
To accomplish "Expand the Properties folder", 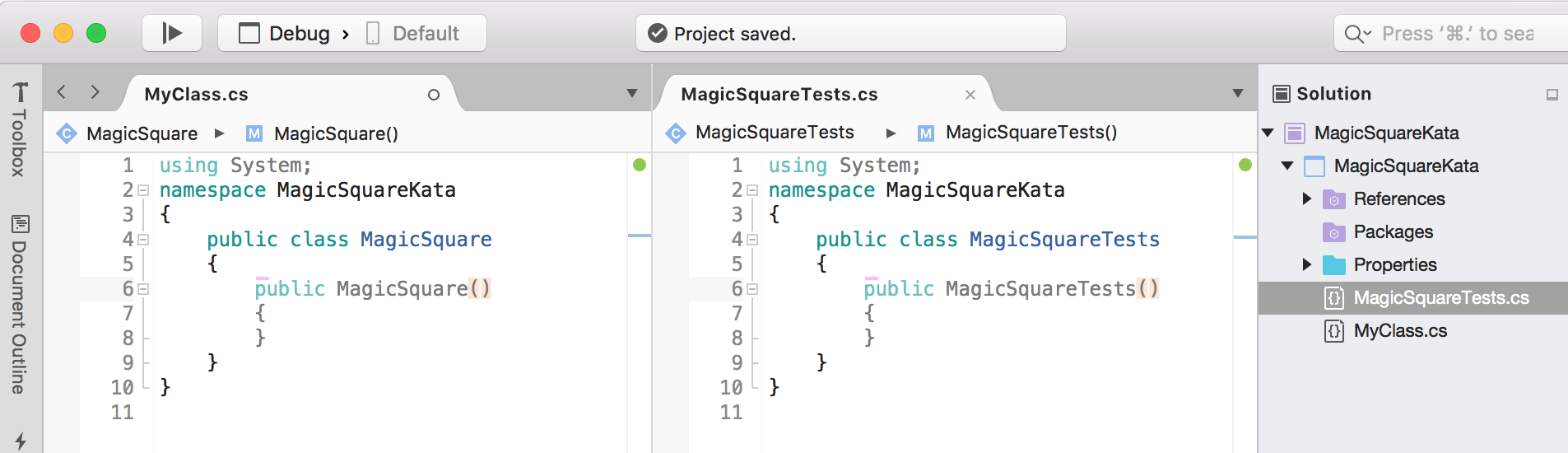I will [1306, 264].
